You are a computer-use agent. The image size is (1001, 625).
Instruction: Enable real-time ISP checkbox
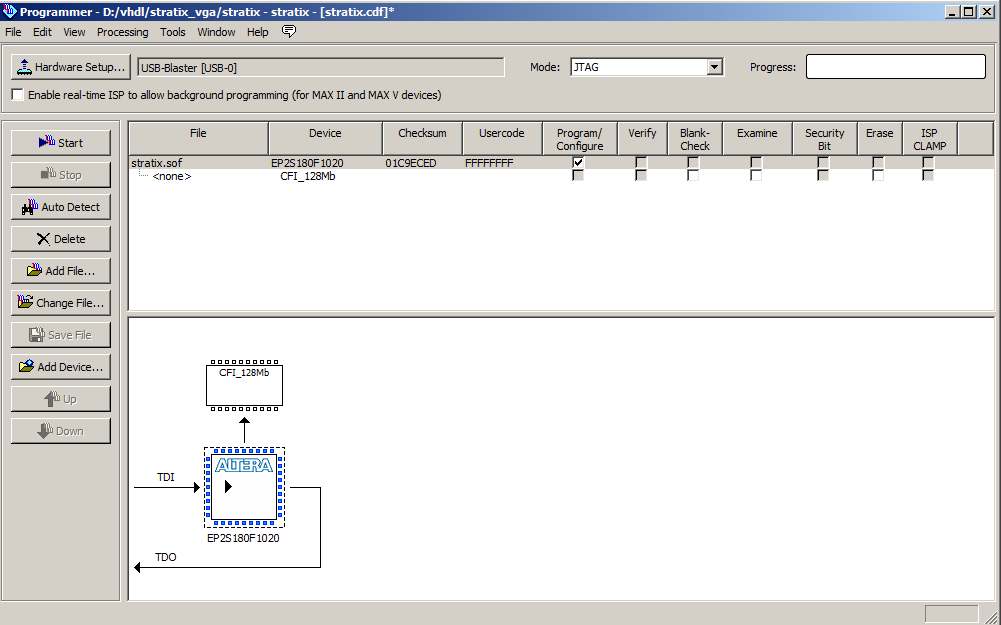(x=18, y=95)
